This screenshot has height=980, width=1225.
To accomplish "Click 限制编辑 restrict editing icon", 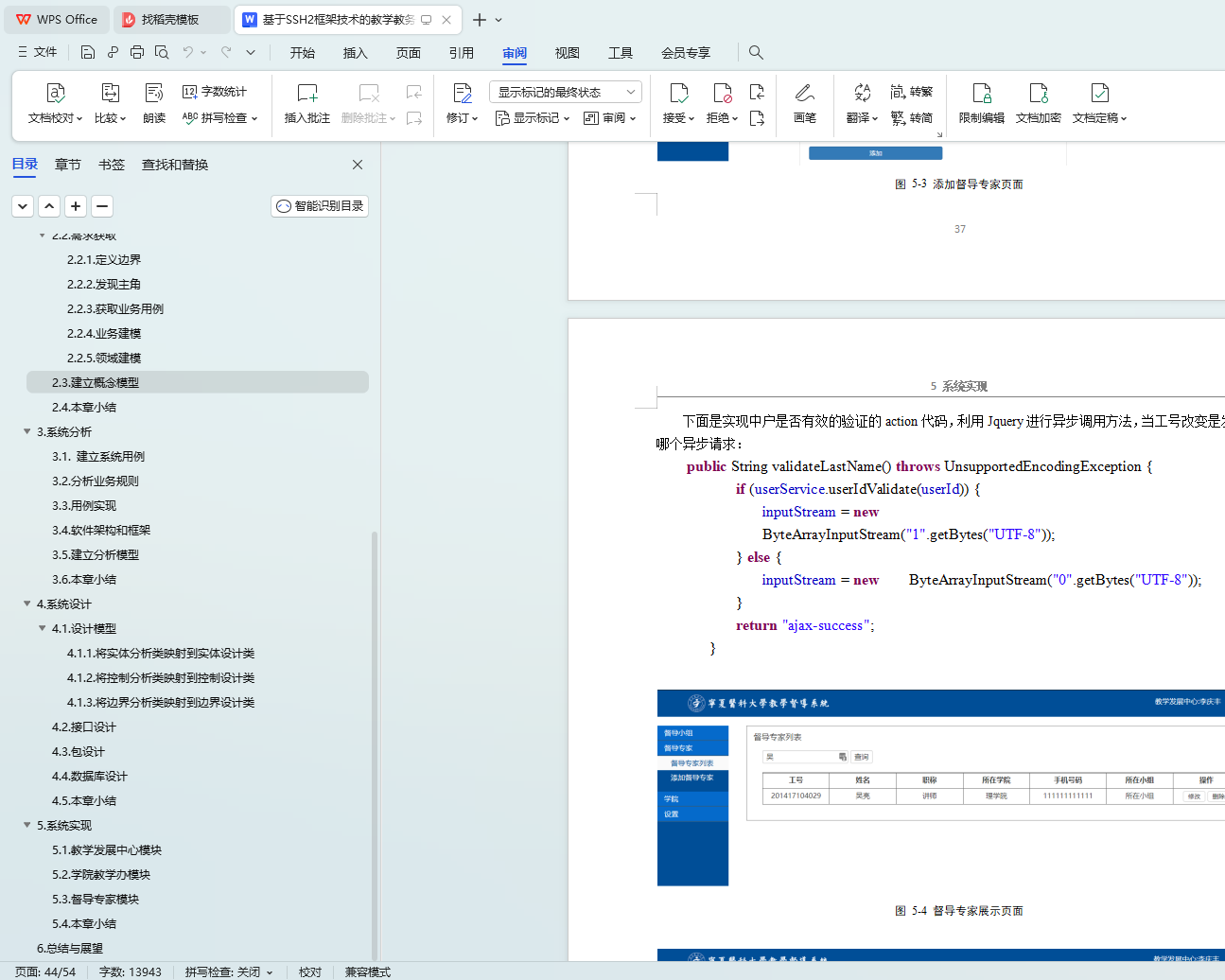I will [982, 93].
